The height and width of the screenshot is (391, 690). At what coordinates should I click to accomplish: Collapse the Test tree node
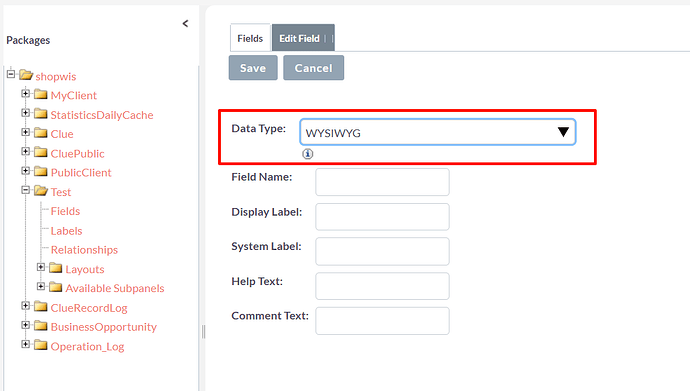click(26, 190)
